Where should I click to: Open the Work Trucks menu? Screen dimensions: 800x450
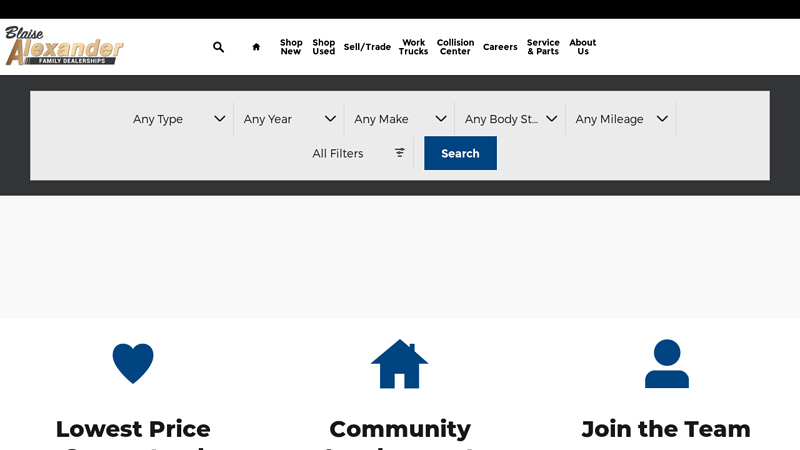click(x=413, y=47)
